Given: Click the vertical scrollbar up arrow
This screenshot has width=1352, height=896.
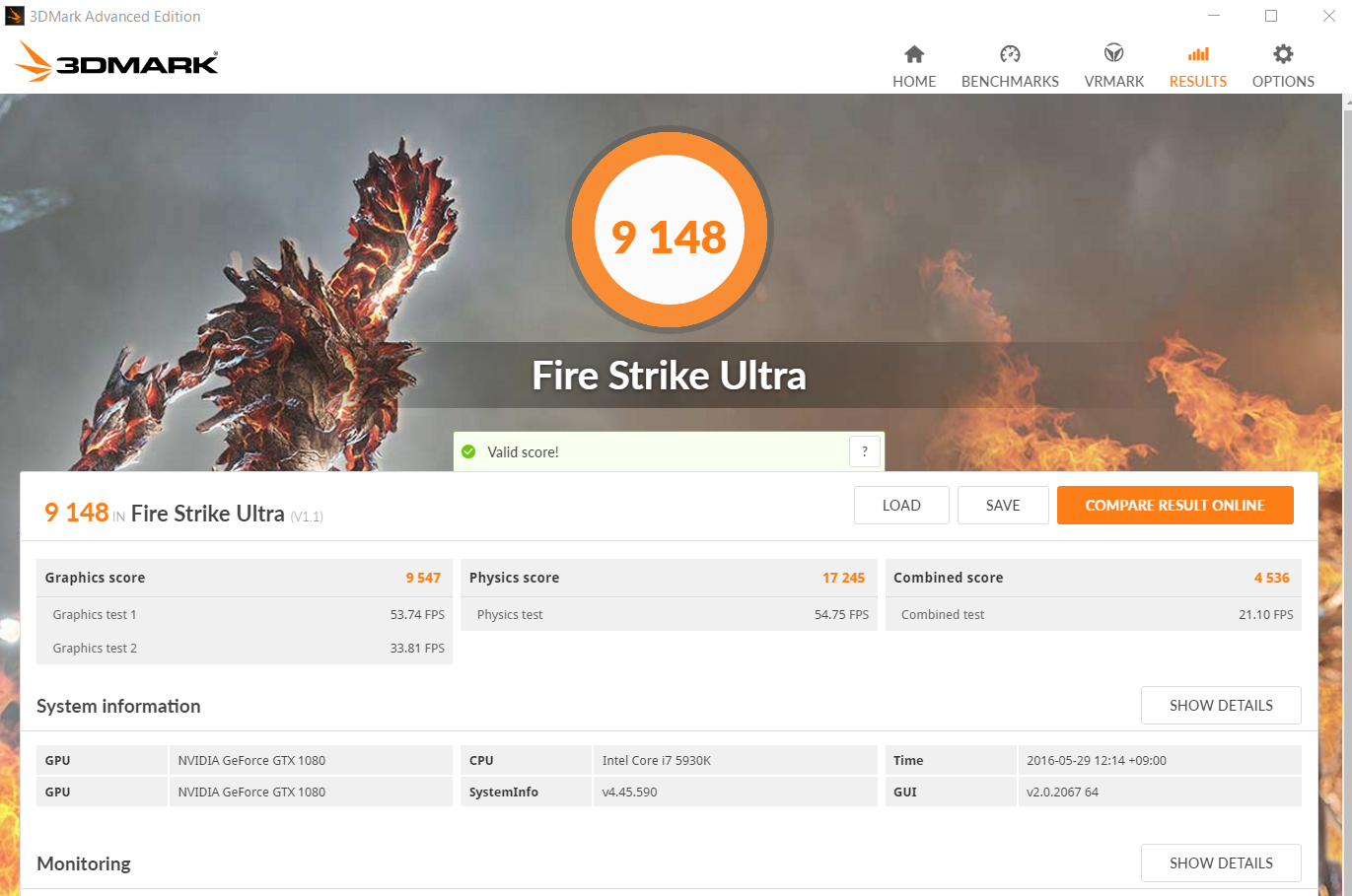Looking at the screenshot, I should pyautogui.click(x=1347, y=102).
